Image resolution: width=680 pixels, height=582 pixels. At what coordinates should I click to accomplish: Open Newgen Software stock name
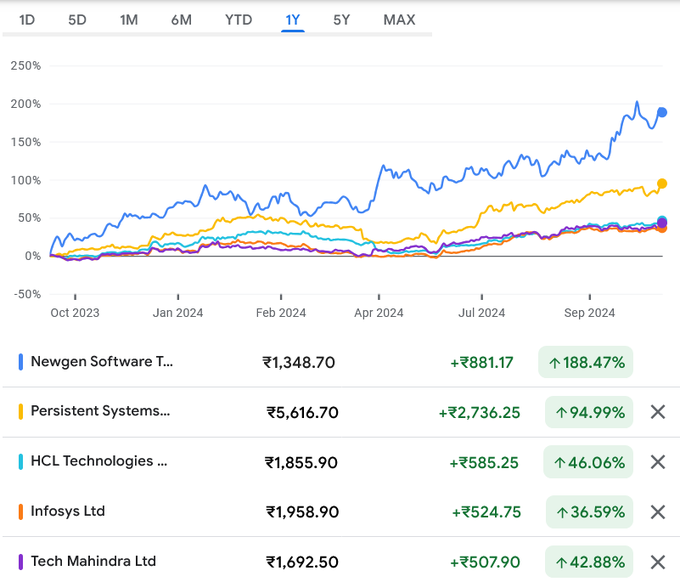click(x=102, y=362)
